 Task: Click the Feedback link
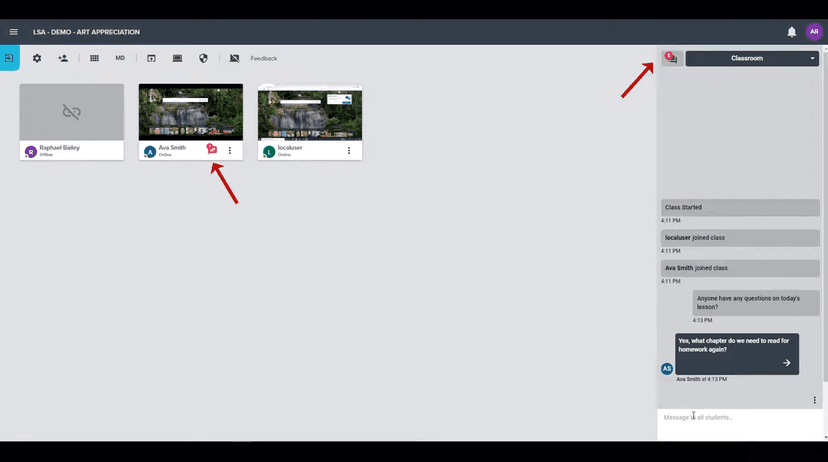263,58
